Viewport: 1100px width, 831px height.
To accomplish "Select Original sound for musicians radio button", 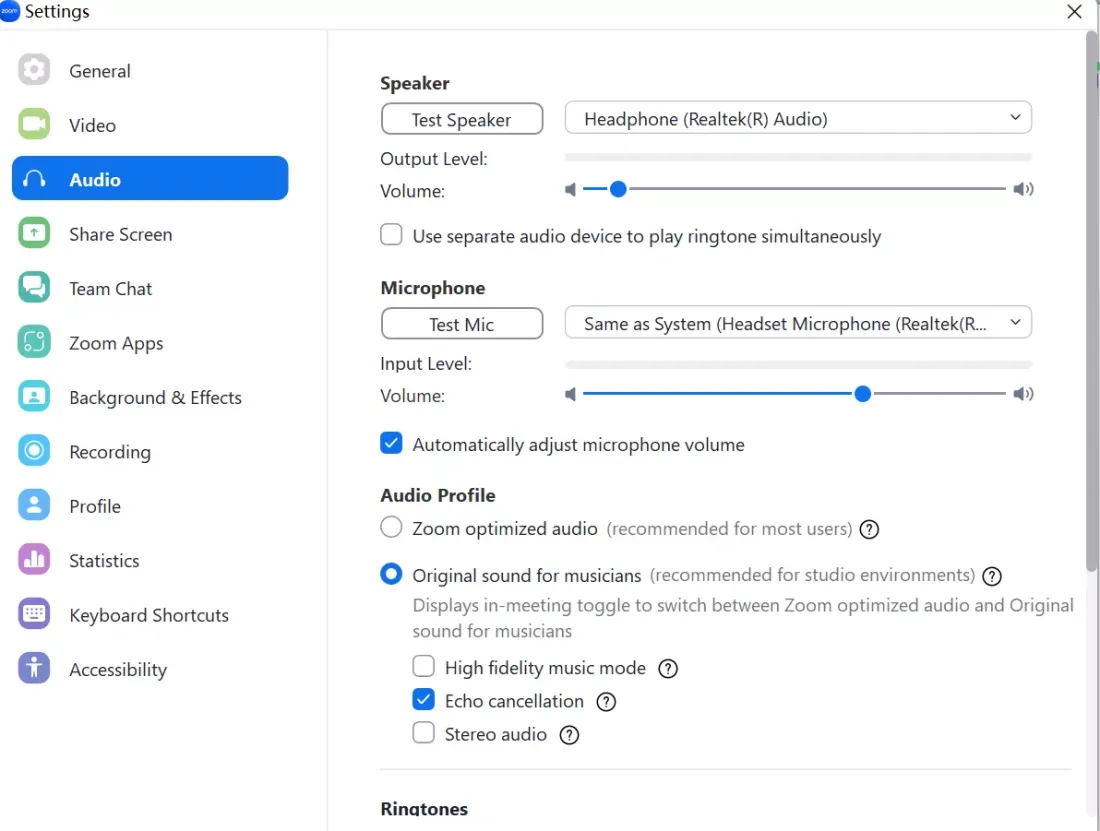I will pos(391,574).
